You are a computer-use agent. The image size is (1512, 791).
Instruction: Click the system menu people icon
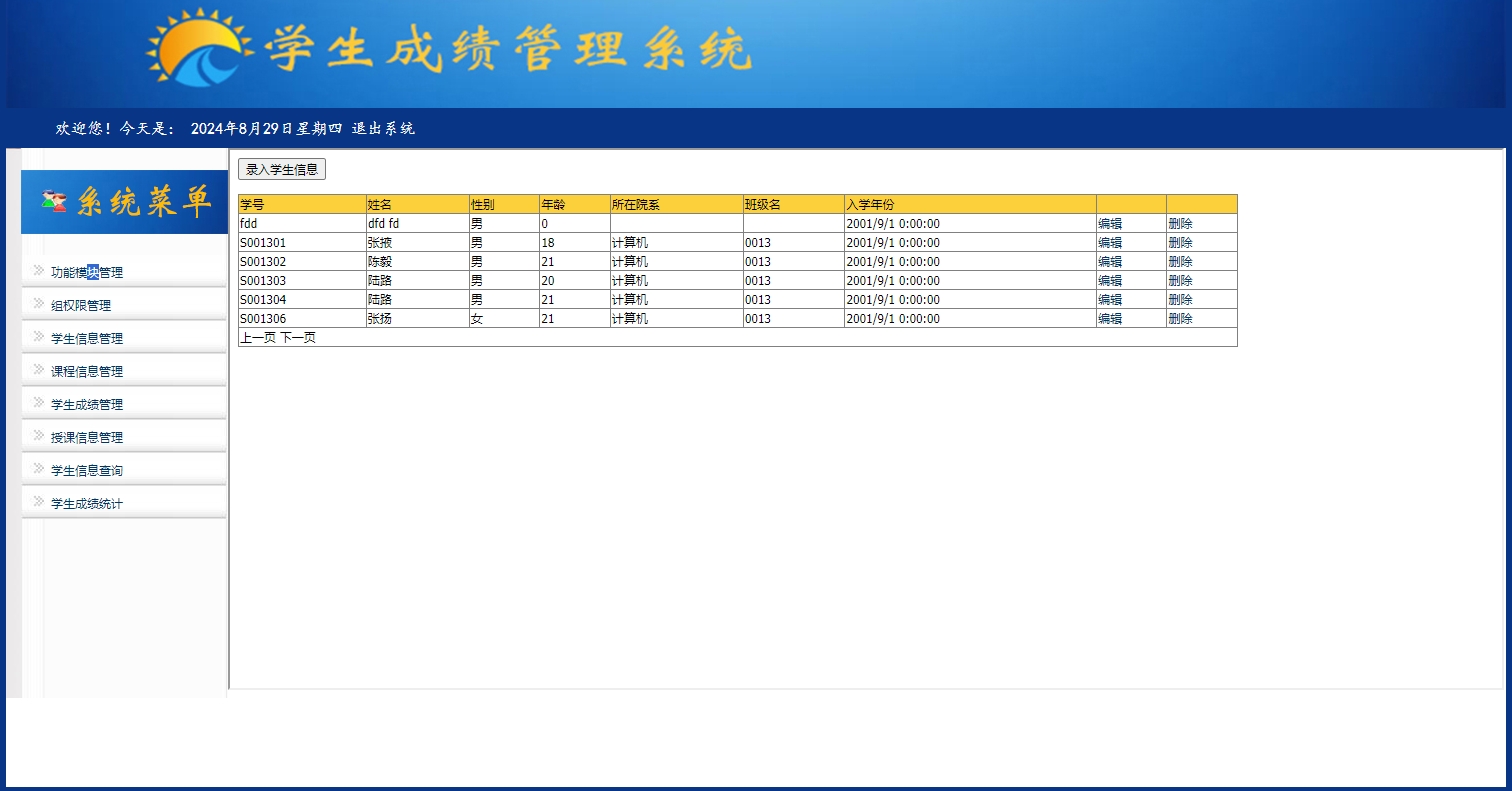[x=54, y=201]
